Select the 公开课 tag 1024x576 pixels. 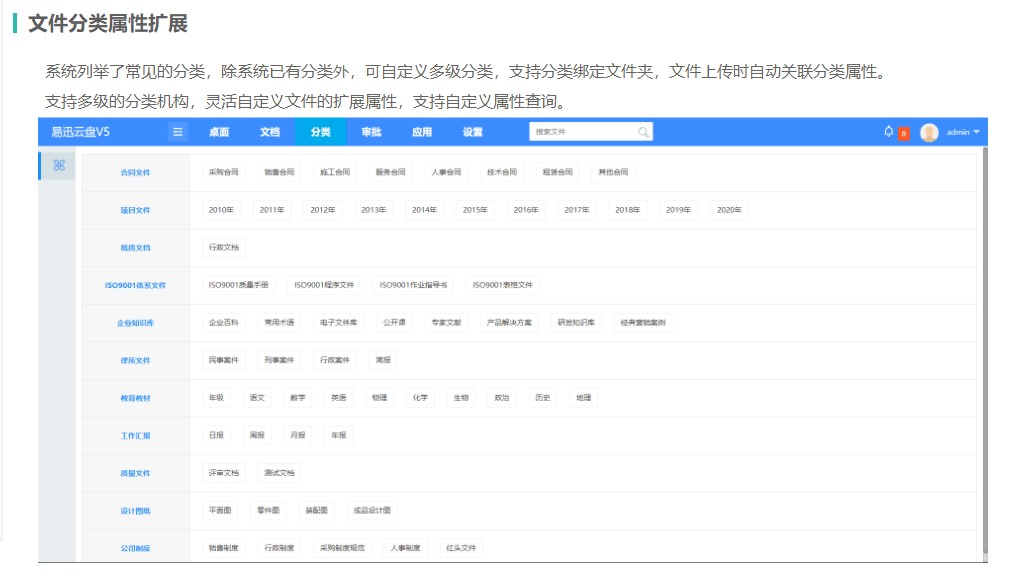point(394,323)
